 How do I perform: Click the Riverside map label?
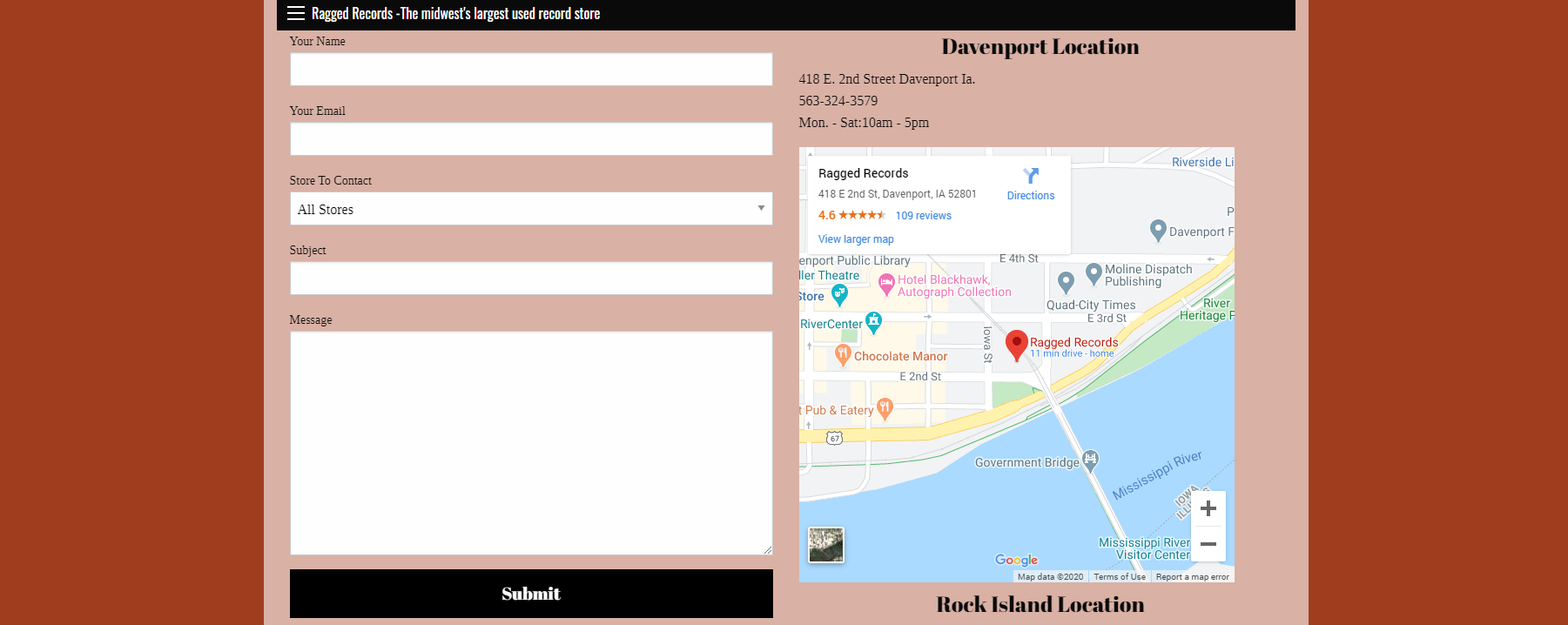[x=1202, y=162]
